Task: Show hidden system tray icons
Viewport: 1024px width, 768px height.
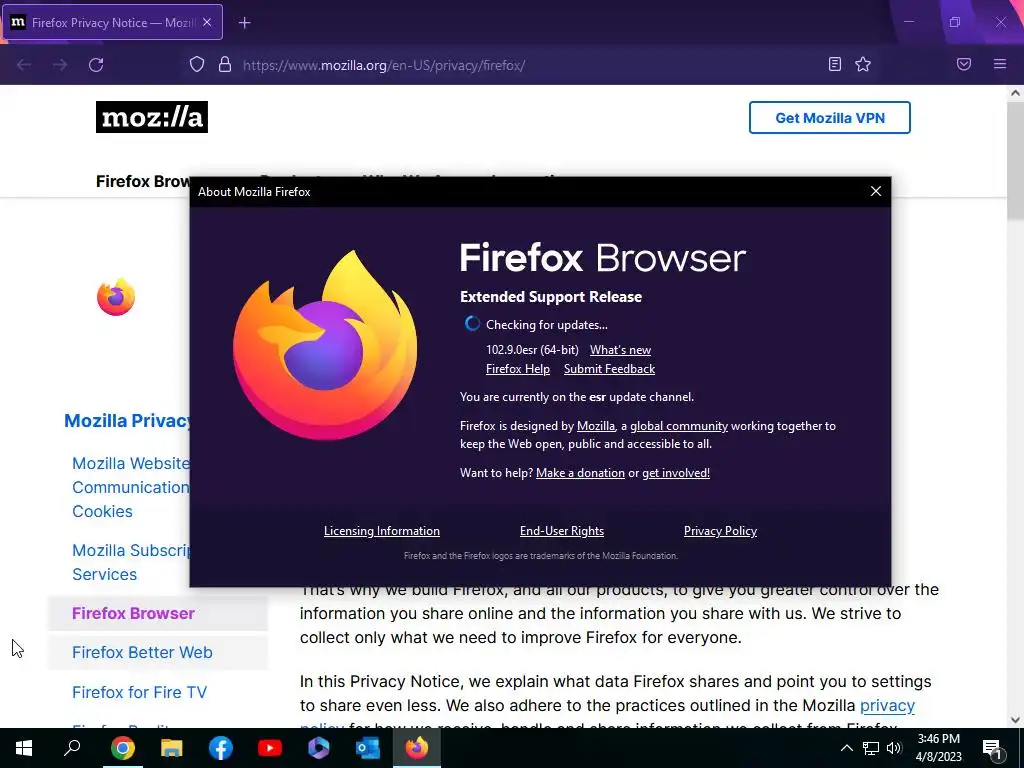Action: coord(846,748)
